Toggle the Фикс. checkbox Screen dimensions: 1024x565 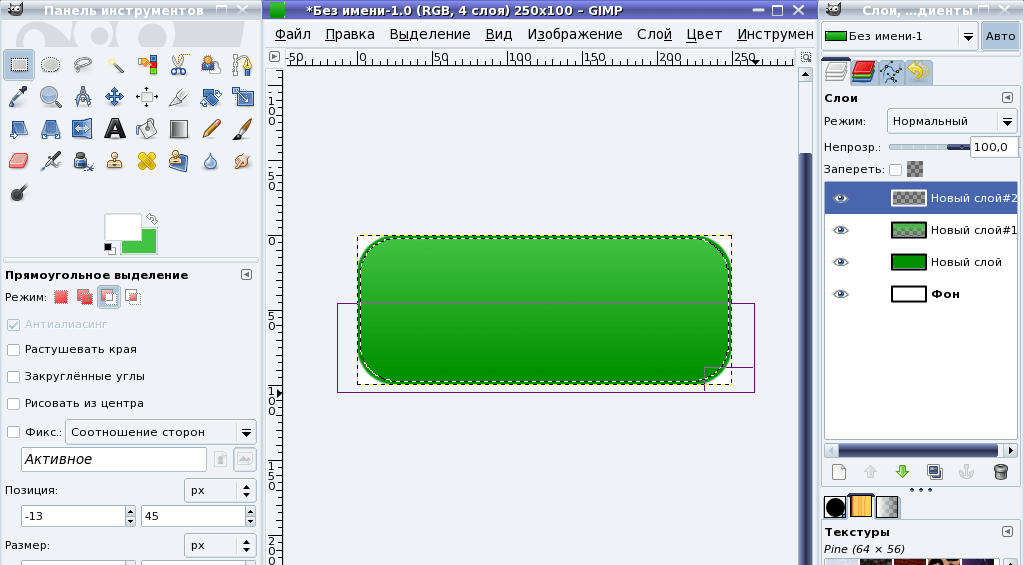(x=13, y=432)
